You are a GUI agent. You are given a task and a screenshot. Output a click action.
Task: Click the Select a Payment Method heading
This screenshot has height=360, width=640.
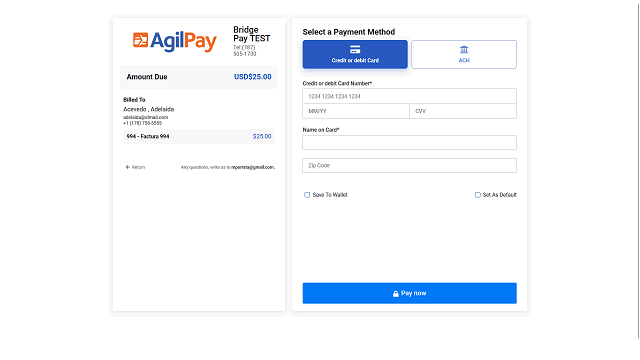click(349, 32)
